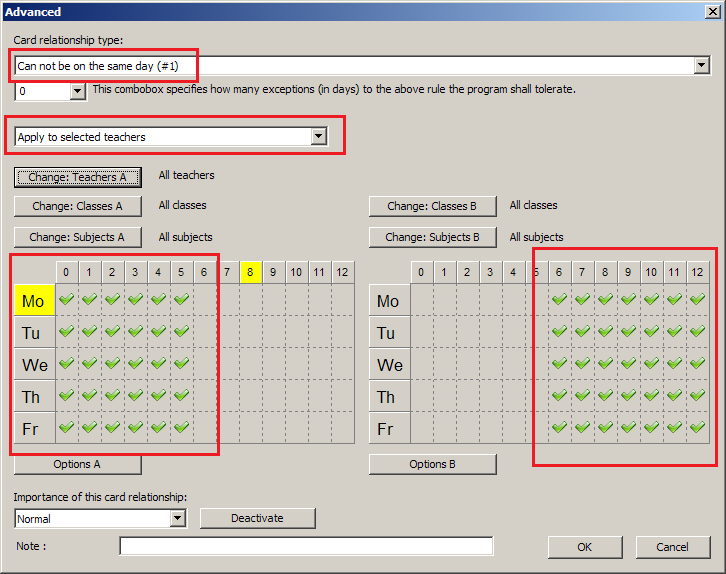The height and width of the screenshot is (574, 726).
Task: Click into the Note text field
Action: (305, 546)
